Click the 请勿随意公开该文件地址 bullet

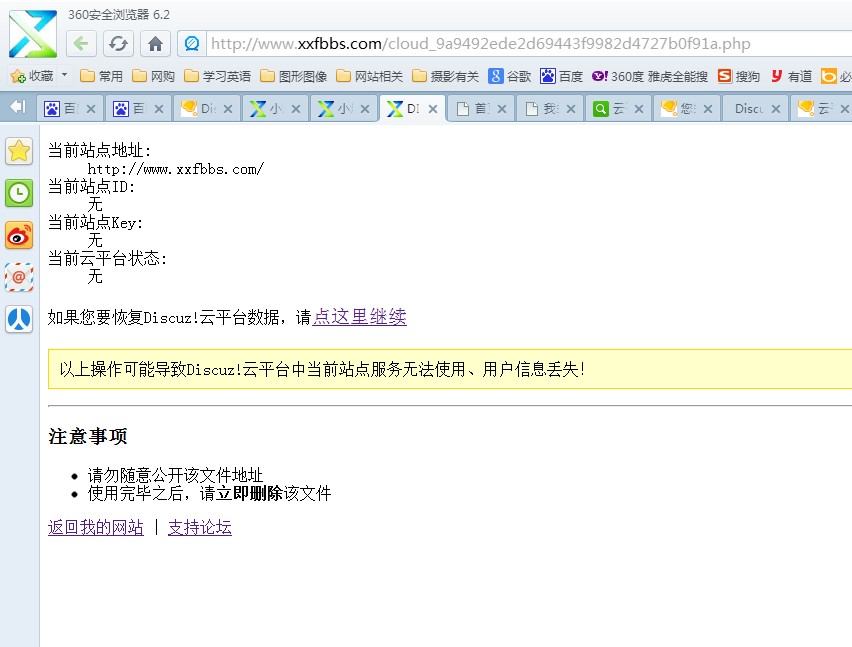(x=176, y=475)
